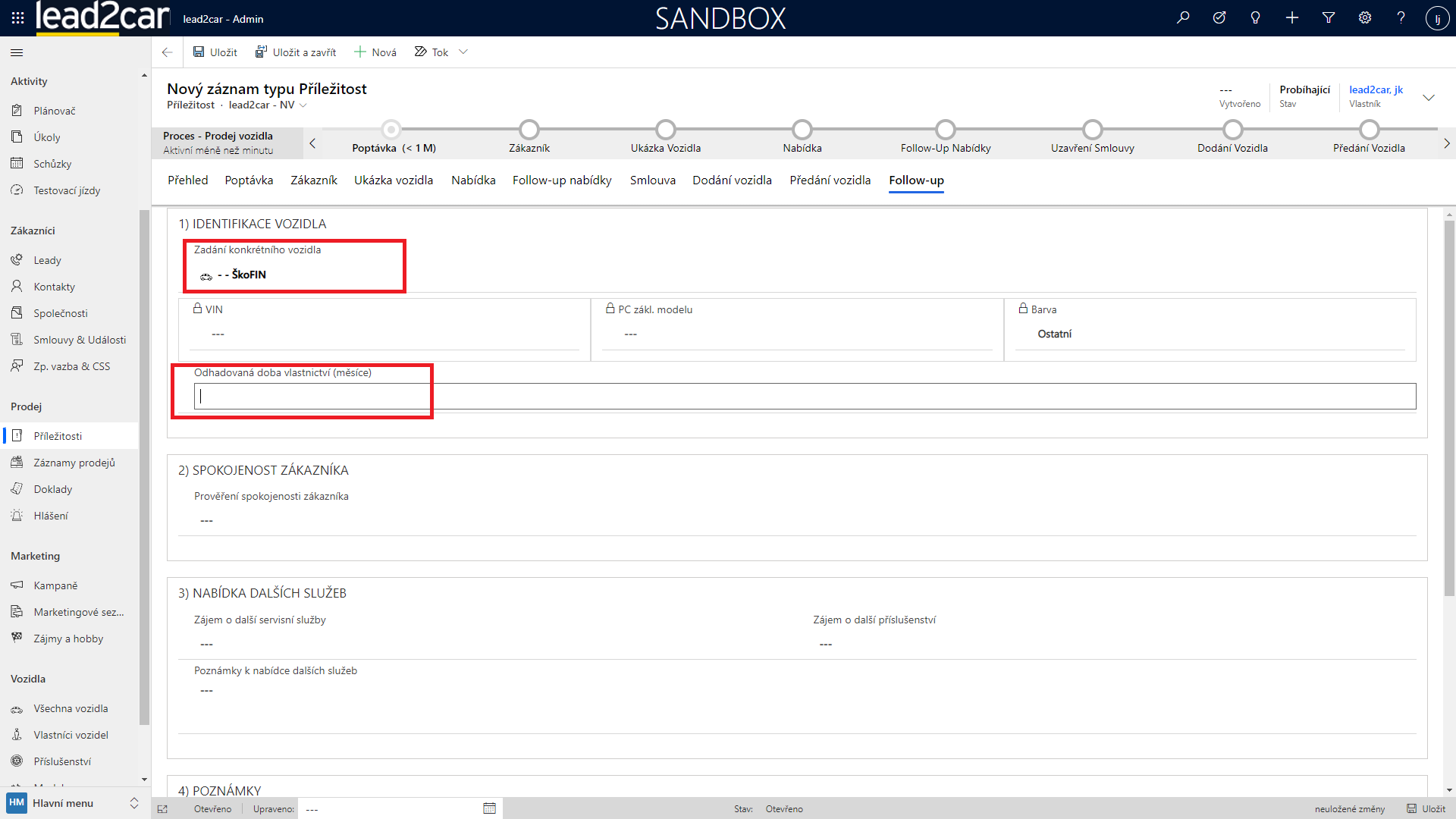Click the Odhadovaná doba vlastnictví input field
Viewport: 1456px width, 819px height.
click(804, 396)
